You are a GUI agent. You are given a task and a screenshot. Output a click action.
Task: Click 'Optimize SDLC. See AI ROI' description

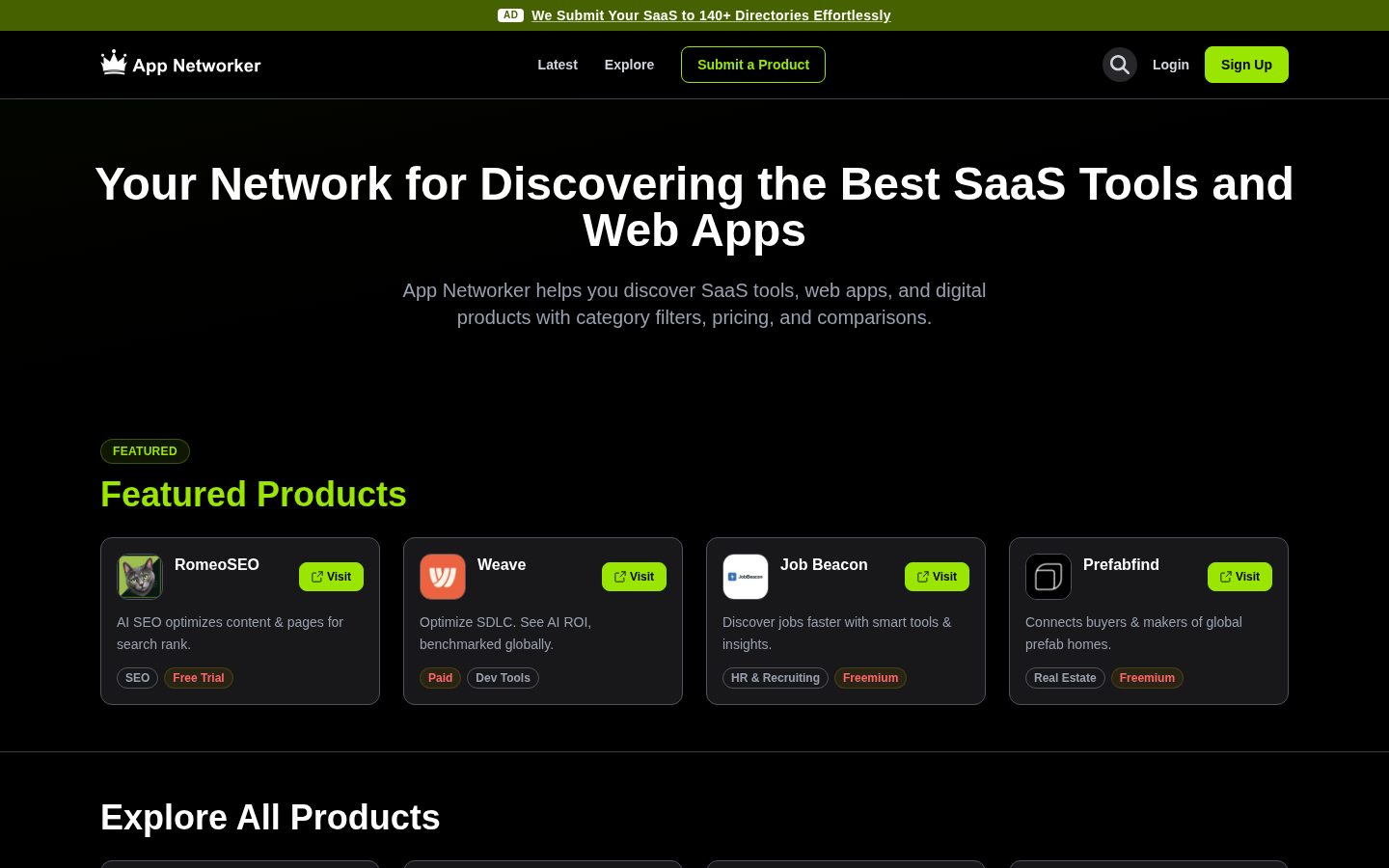point(505,633)
